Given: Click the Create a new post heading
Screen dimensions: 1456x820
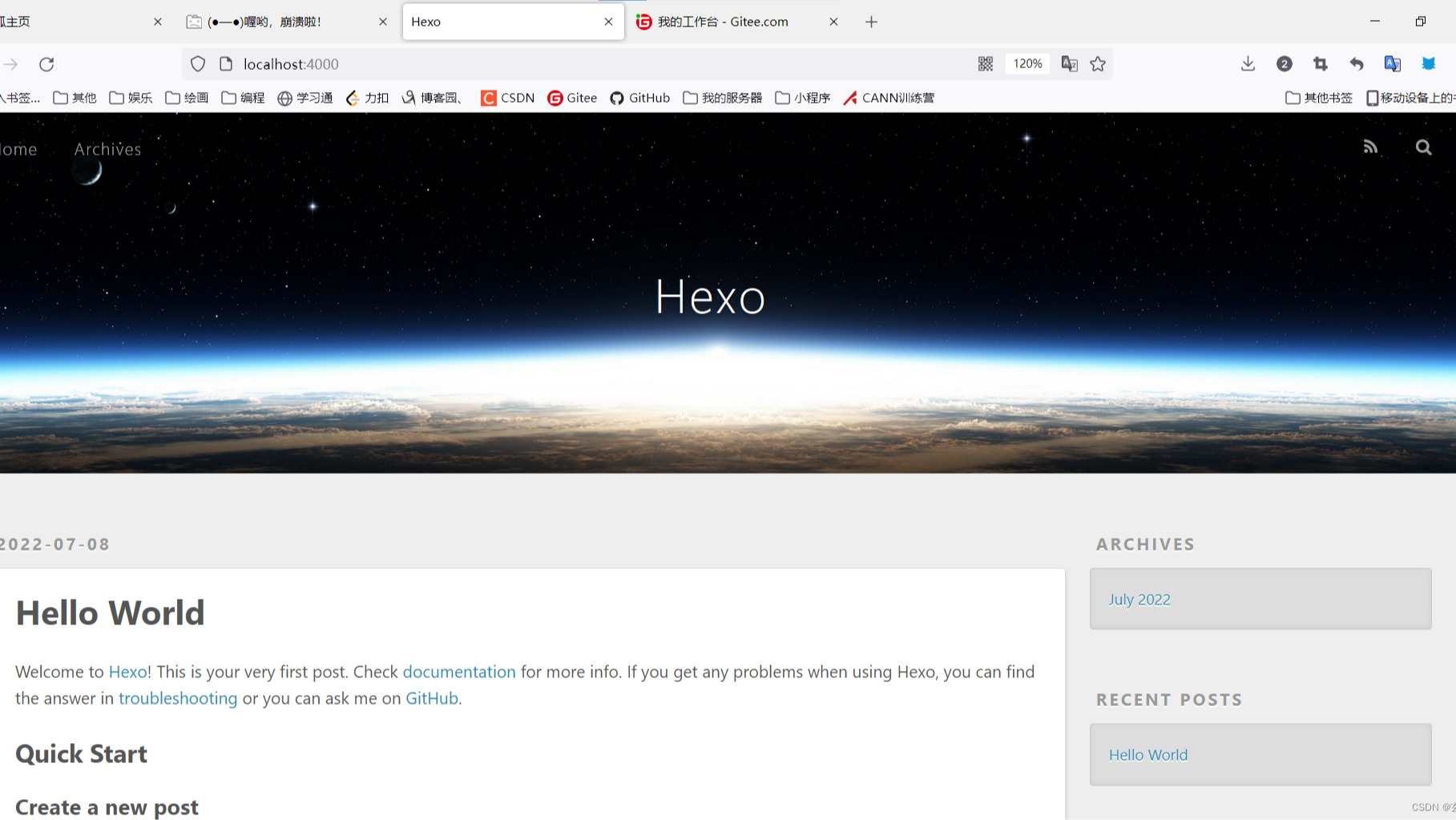Looking at the screenshot, I should 107,807.
